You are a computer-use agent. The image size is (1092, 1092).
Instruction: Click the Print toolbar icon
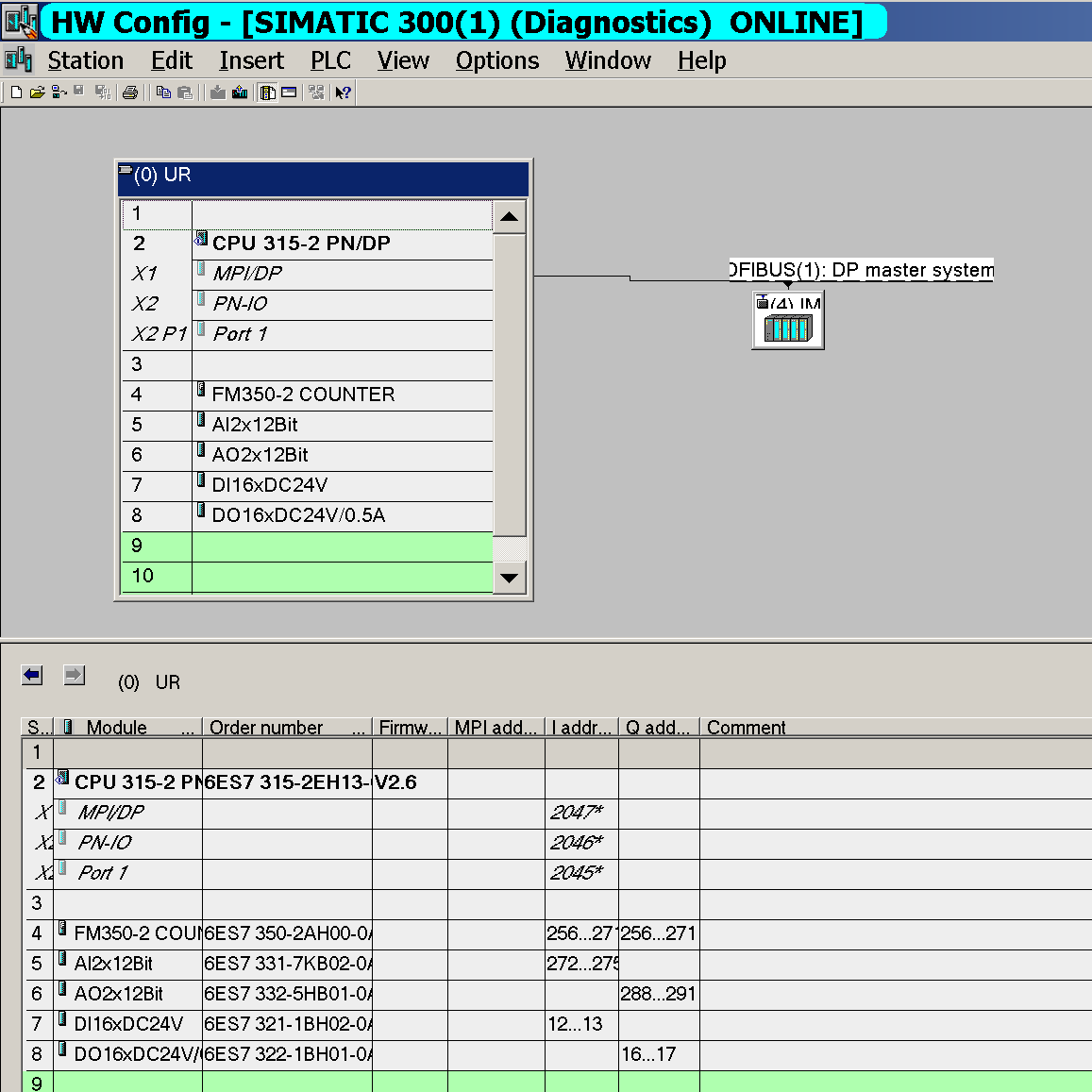tap(130, 92)
